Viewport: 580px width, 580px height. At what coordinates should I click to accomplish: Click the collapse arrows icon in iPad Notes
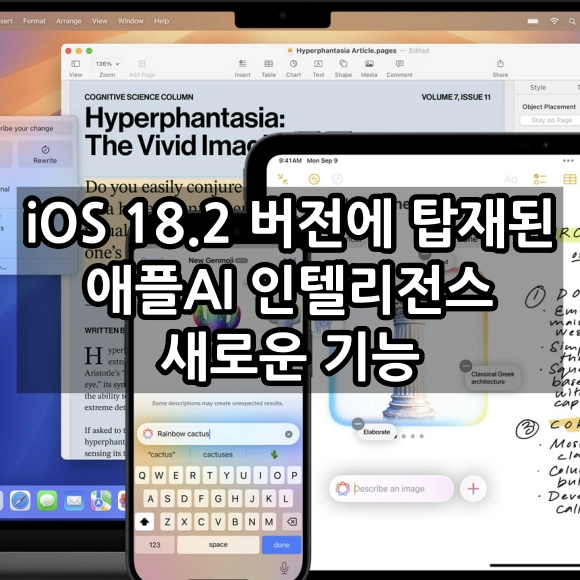tap(283, 179)
